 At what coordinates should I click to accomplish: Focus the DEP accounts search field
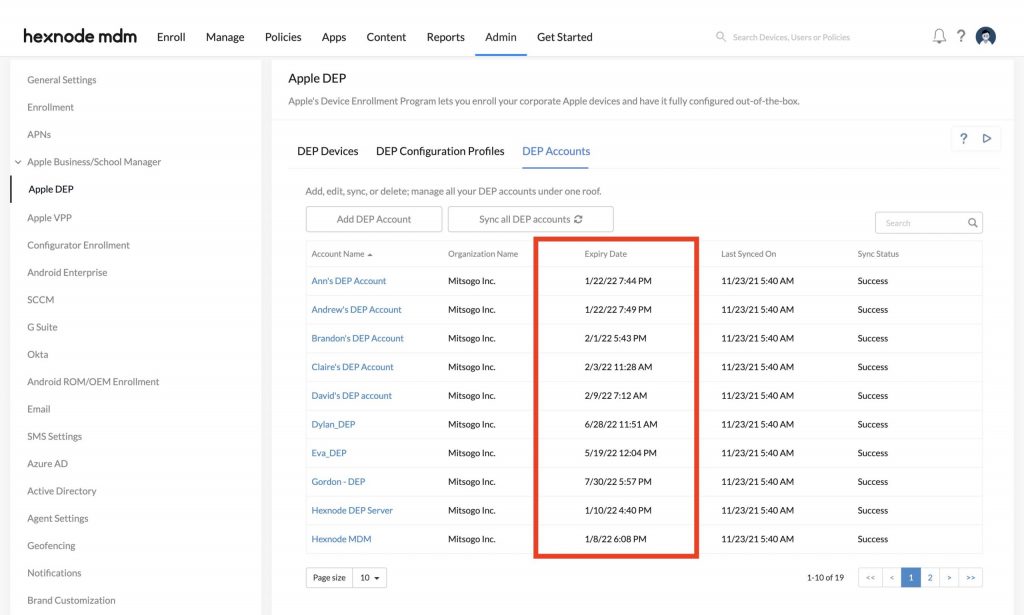coord(929,223)
